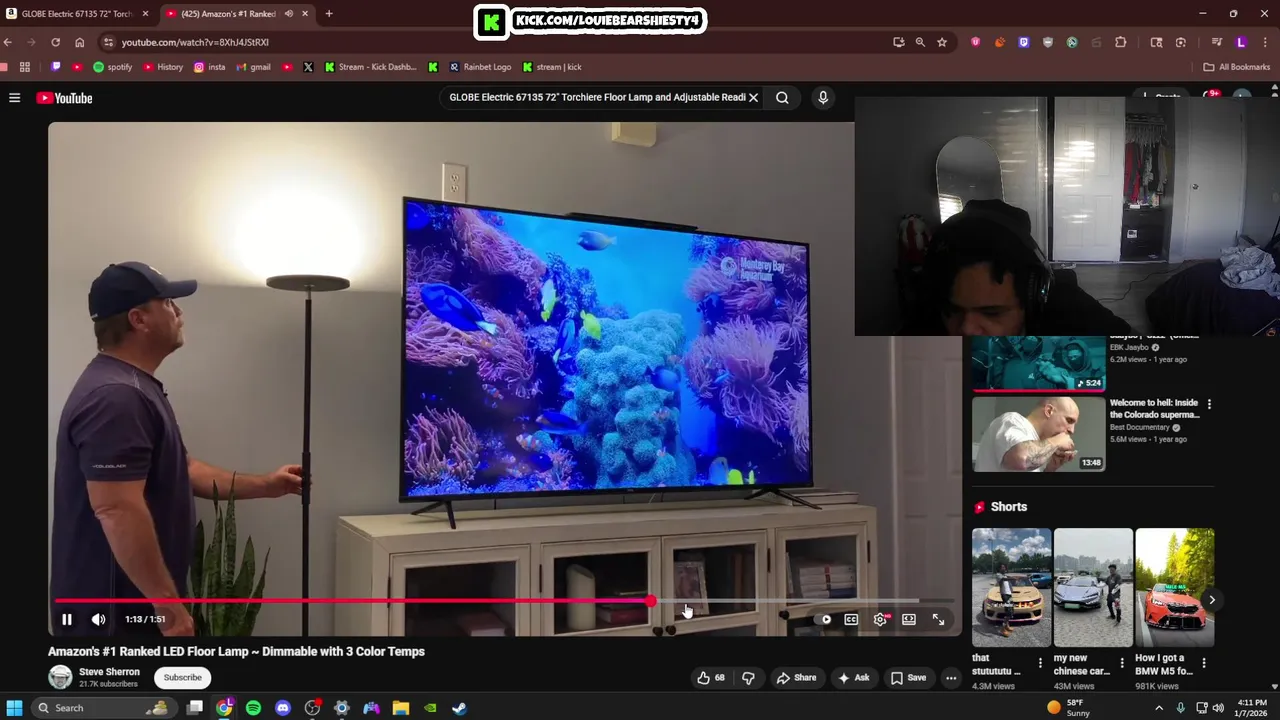Reload the current page

[x=55, y=42]
